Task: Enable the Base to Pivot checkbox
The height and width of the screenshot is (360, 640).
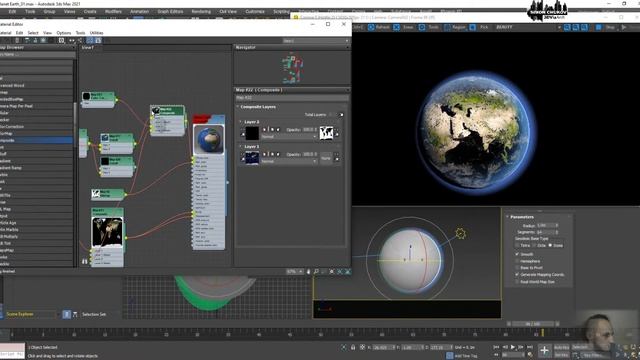Action: [517, 268]
